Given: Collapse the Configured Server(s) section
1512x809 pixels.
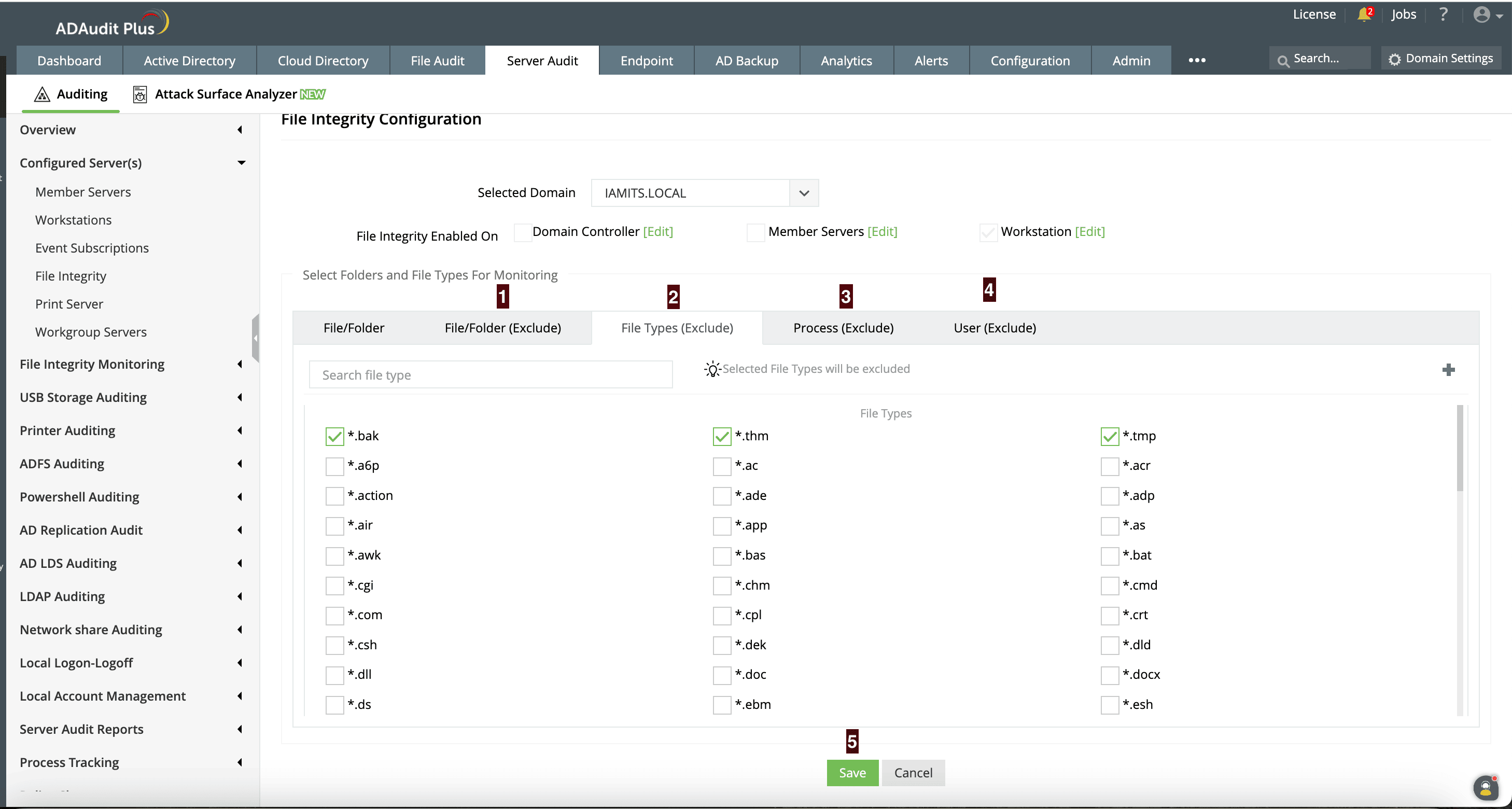Looking at the screenshot, I should 241,163.
